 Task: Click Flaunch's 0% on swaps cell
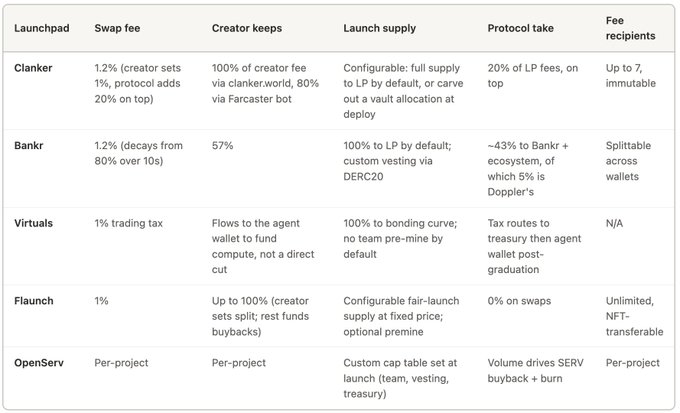pyautogui.click(x=519, y=301)
